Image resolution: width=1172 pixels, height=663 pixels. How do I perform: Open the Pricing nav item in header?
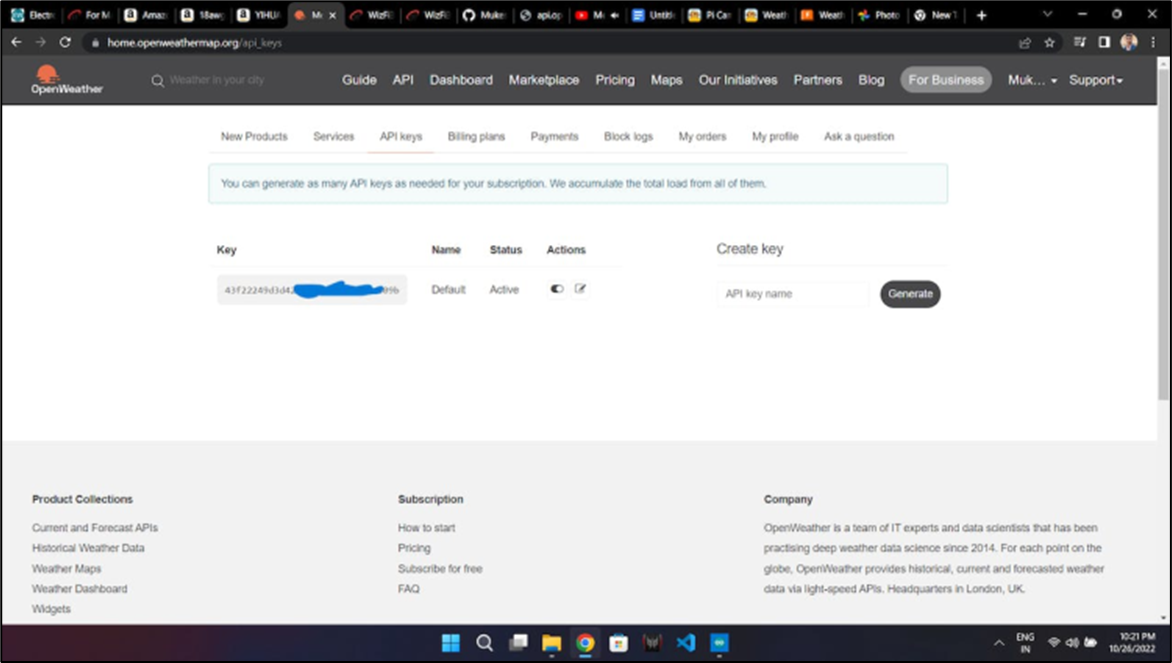coord(615,80)
